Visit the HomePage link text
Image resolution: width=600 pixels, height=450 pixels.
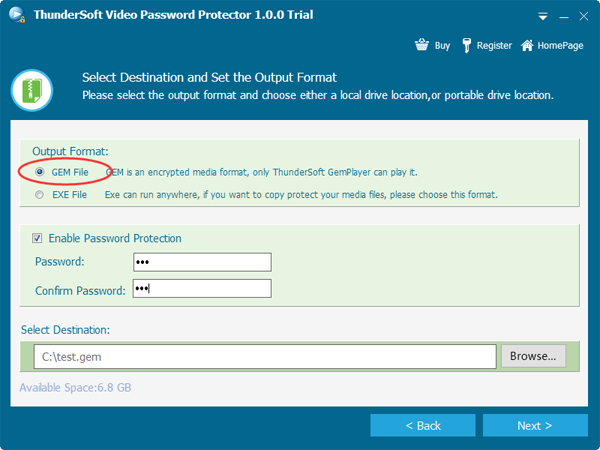(559, 46)
